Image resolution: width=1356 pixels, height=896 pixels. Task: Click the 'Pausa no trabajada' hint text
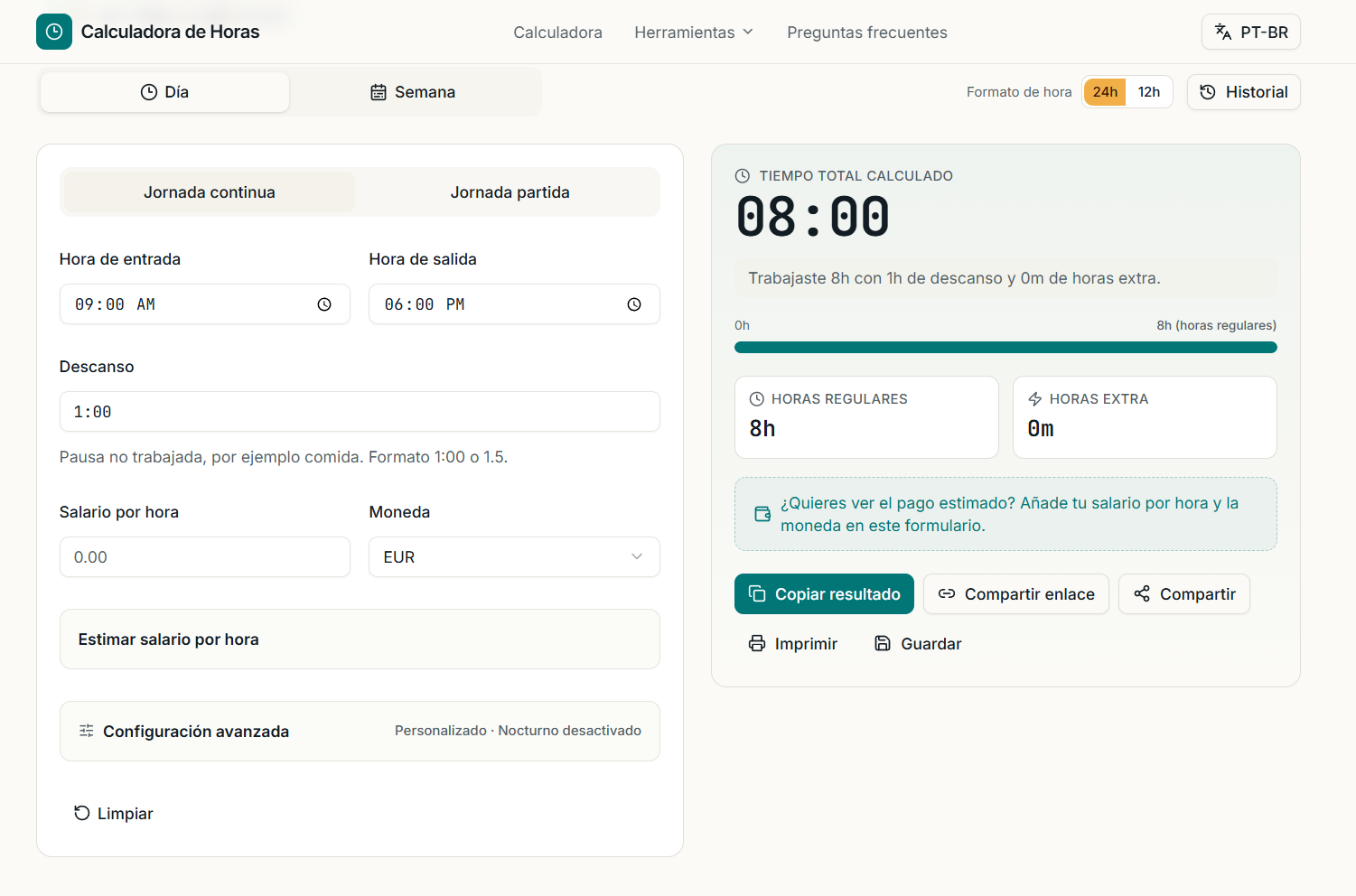pyautogui.click(x=284, y=457)
